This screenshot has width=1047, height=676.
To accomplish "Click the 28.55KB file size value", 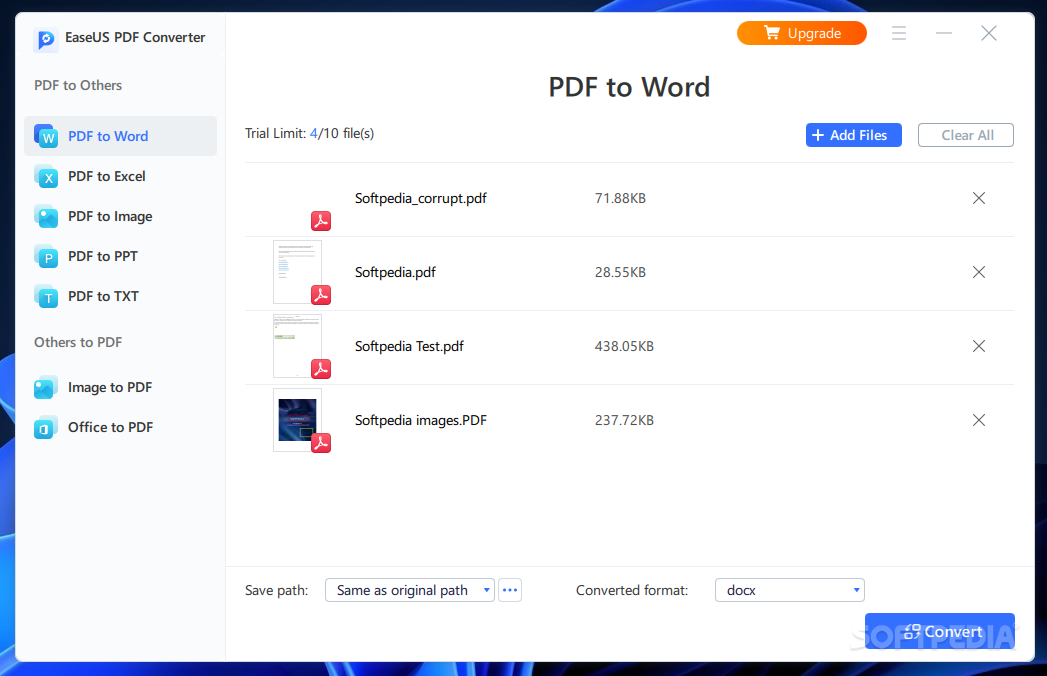I will (x=620, y=272).
